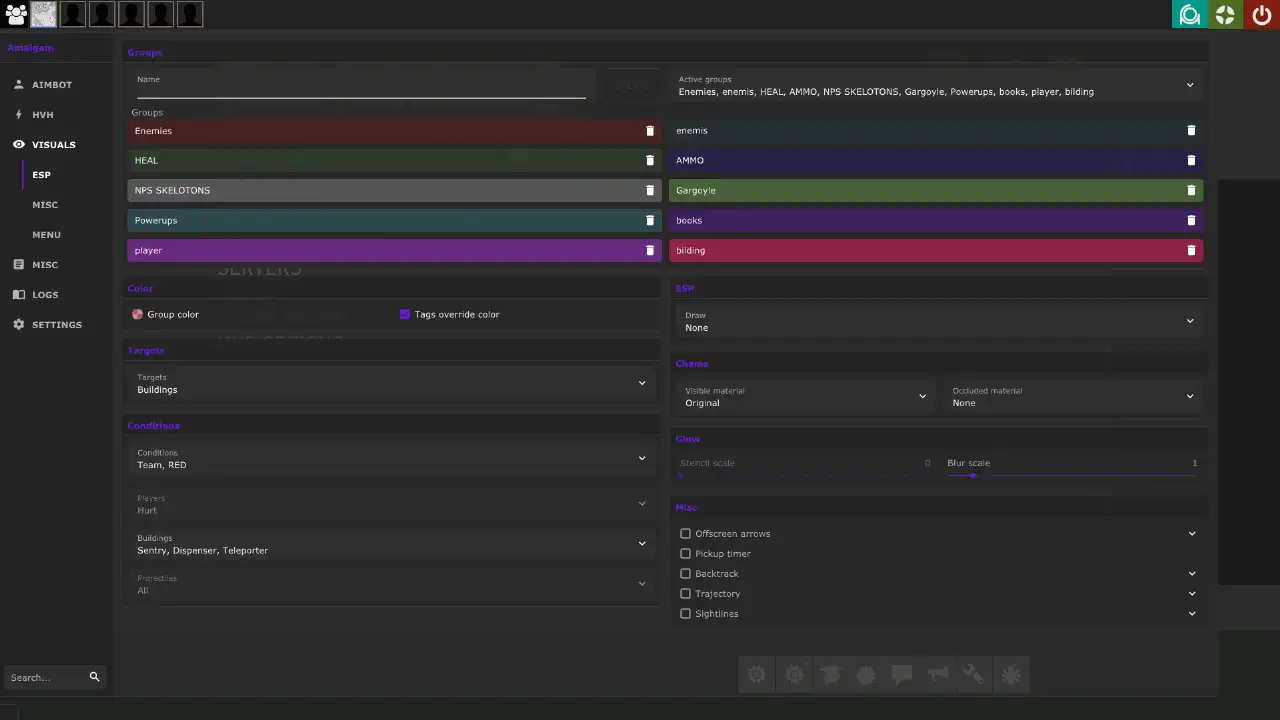1280x720 pixels.
Task: Select the Enemies group row
Action: point(394,131)
